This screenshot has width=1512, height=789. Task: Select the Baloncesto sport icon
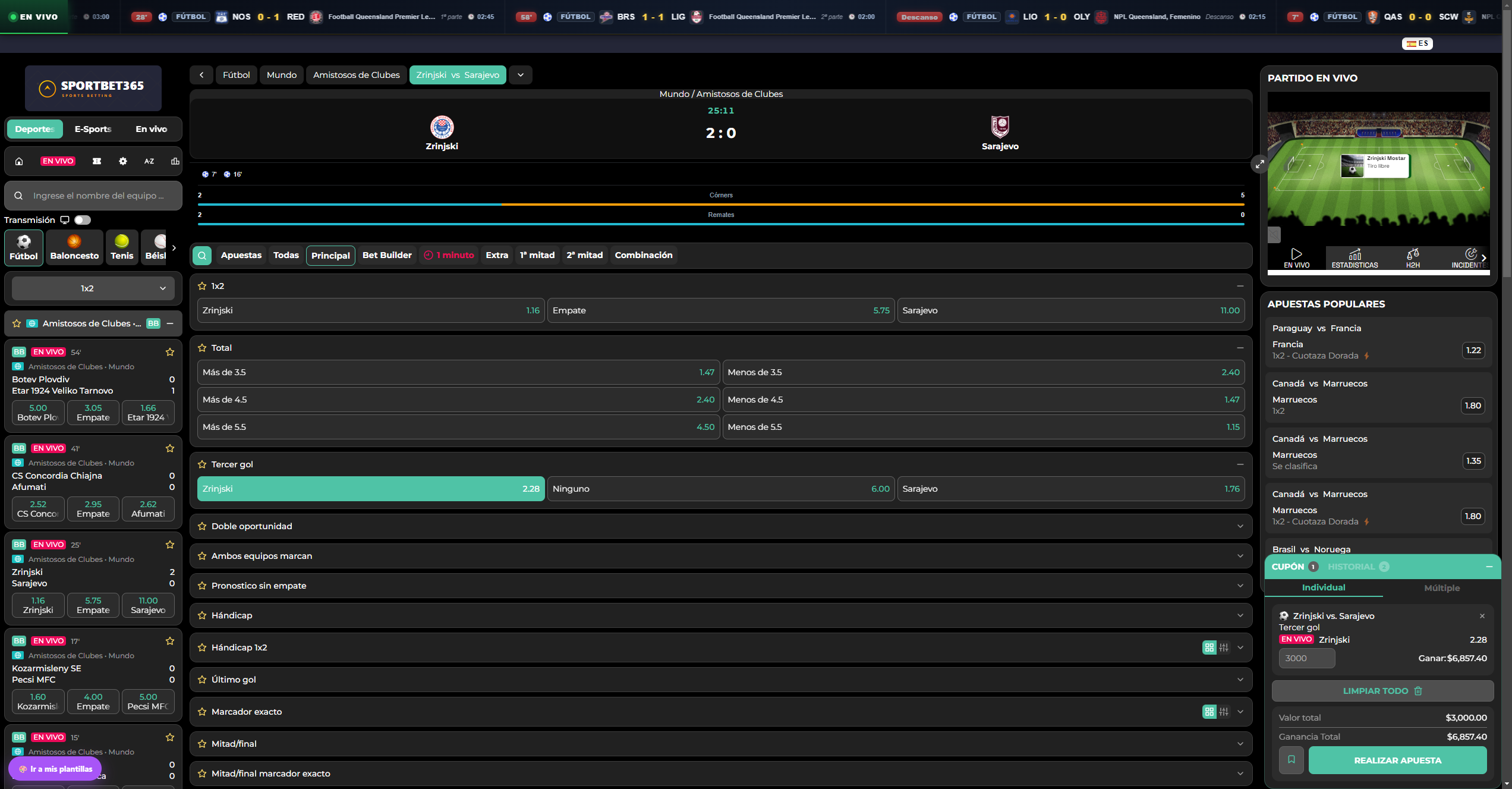tap(74, 247)
